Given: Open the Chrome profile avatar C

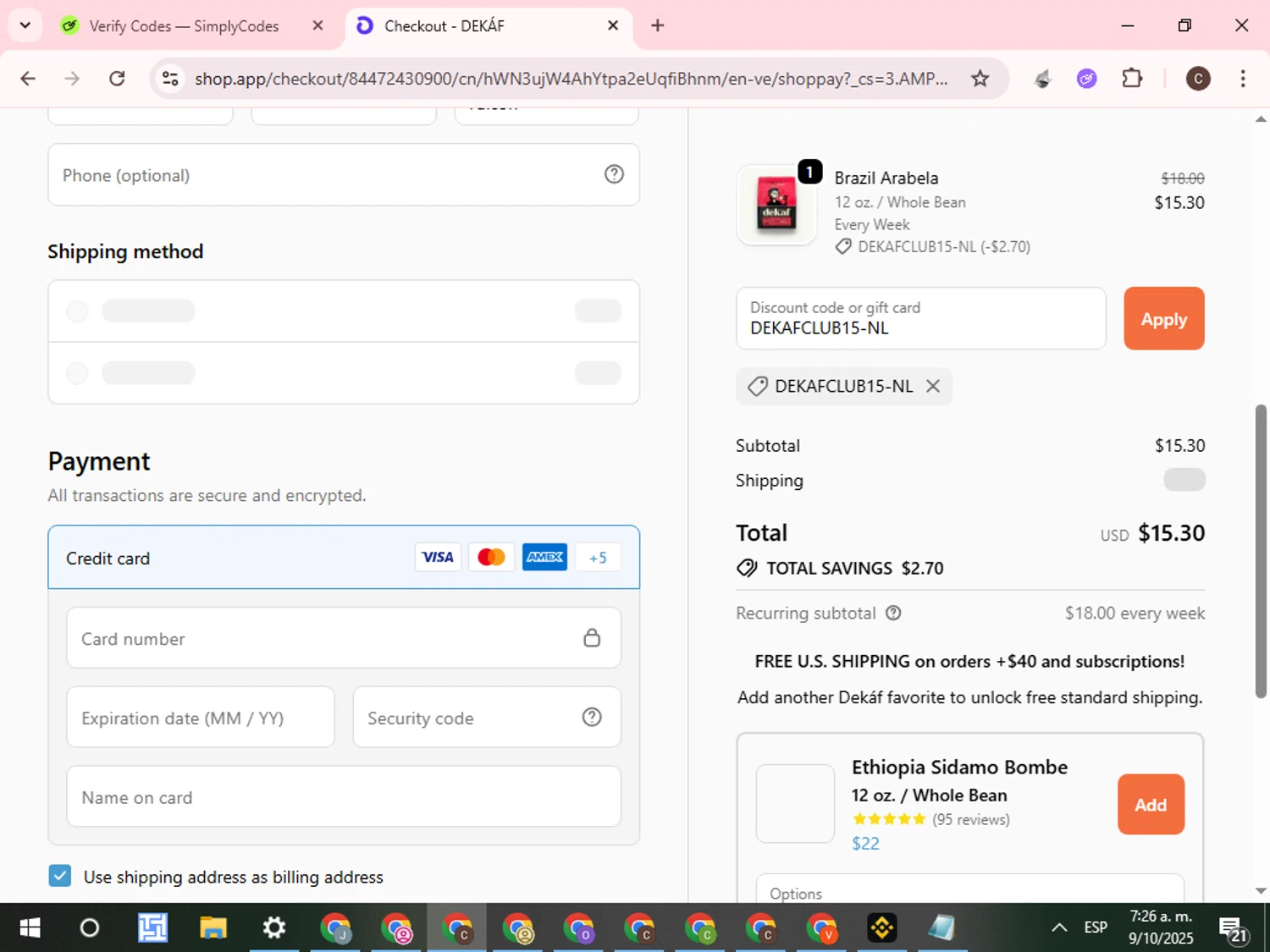Looking at the screenshot, I should click(1197, 79).
